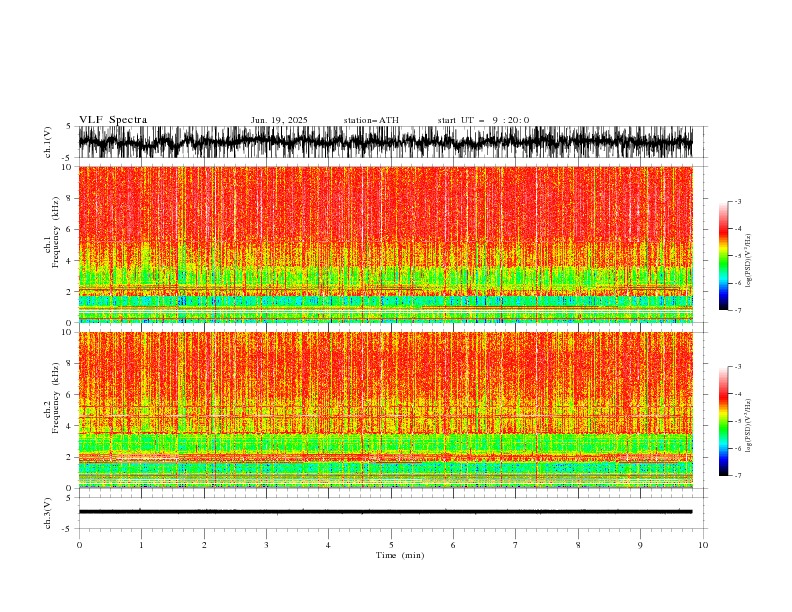Click the "-7" label on ch.1 color bar
Viewport: 792px width, 612px height.
coord(737,310)
